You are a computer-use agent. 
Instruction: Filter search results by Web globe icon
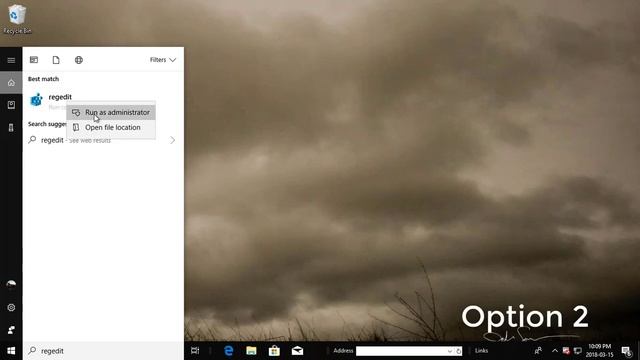point(79,60)
